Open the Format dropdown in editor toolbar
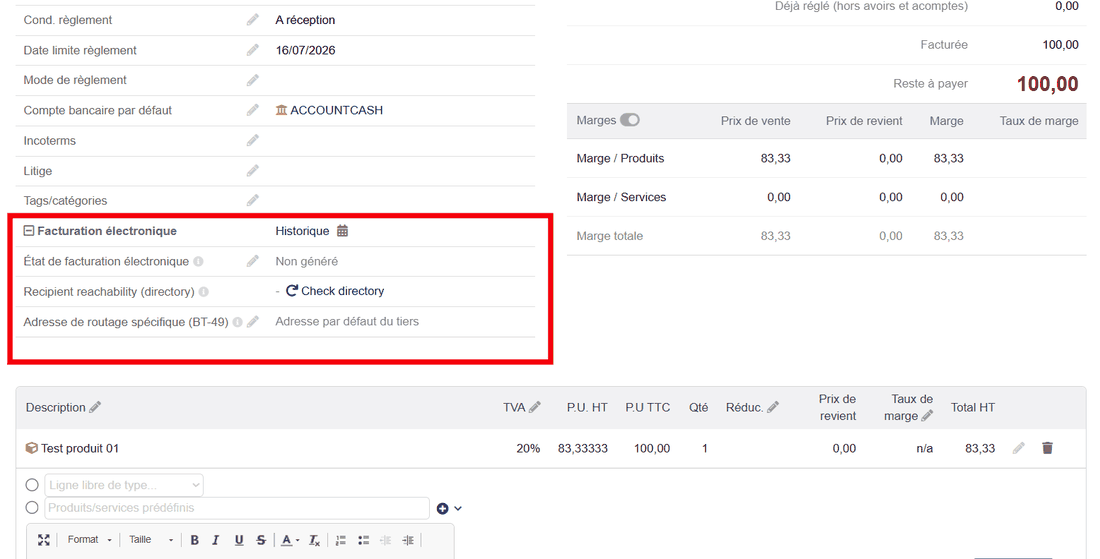1100x559 pixels. (x=89, y=539)
